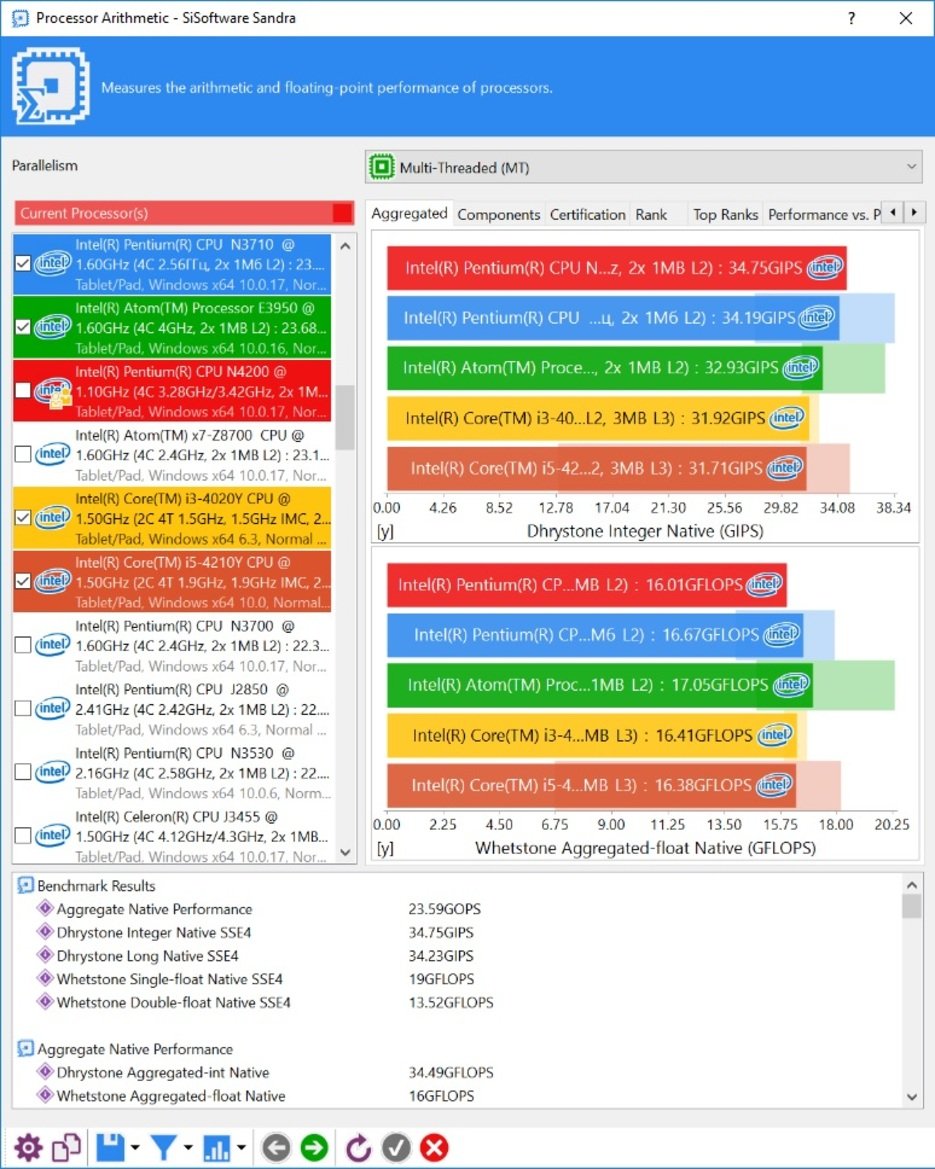Click the results panel scroll-down arrow
935x1169 pixels.
pos(912,1097)
